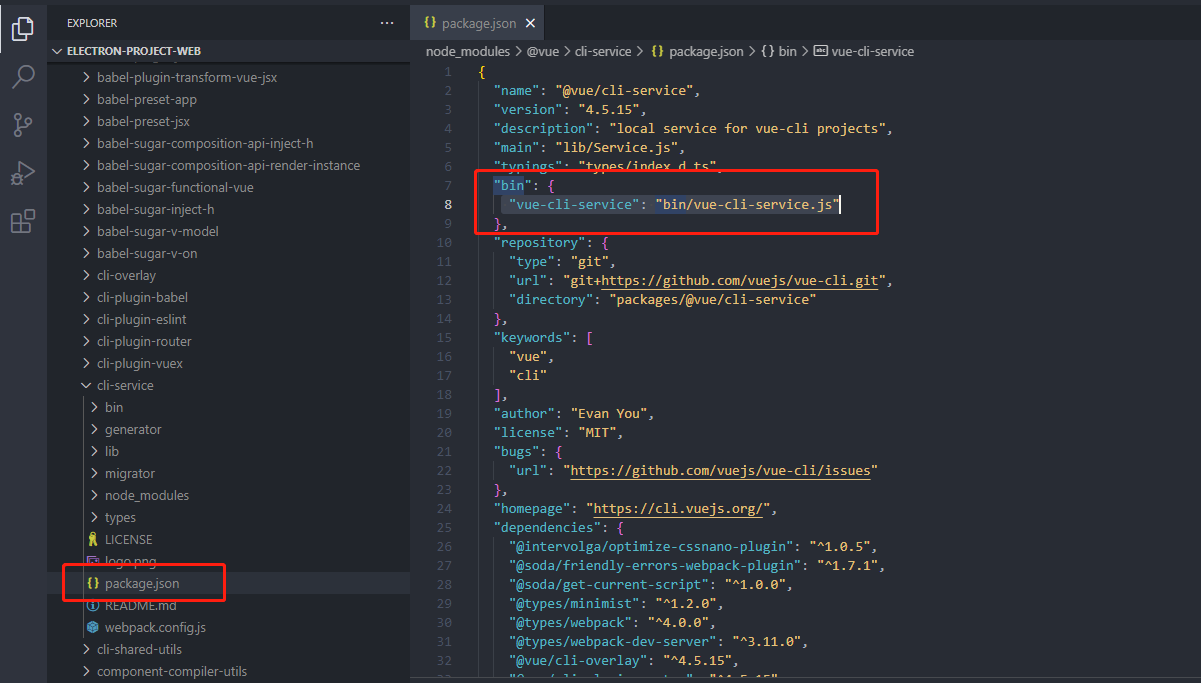Expand the cli-plugin-router folder
The height and width of the screenshot is (683, 1201).
click(x=144, y=341)
